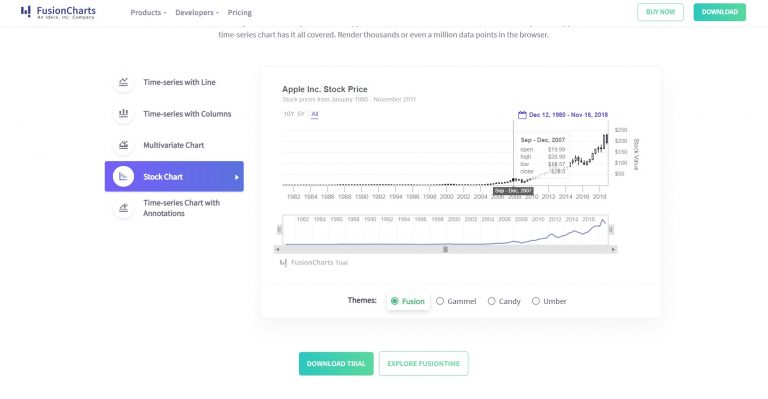Image resolution: width=768 pixels, height=399 pixels.
Task: Click the navigator right range handle
Action: [x=611, y=229]
